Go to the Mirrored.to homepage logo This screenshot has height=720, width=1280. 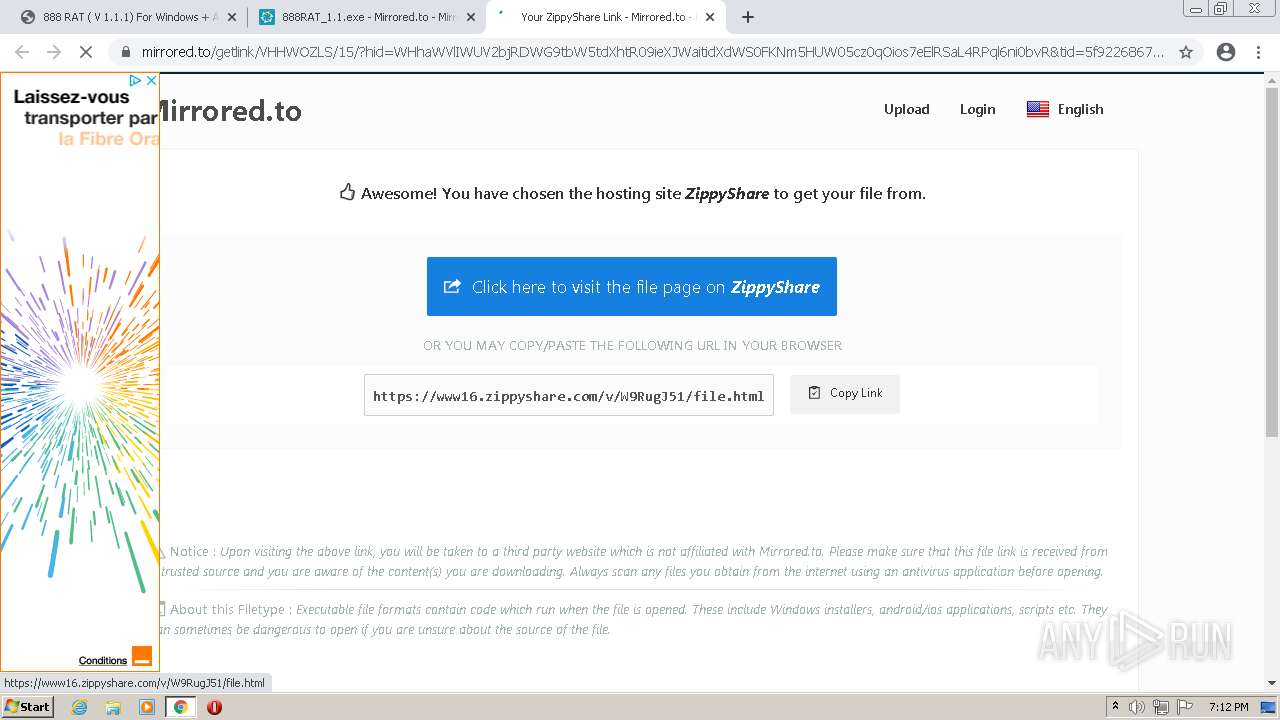point(230,111)
